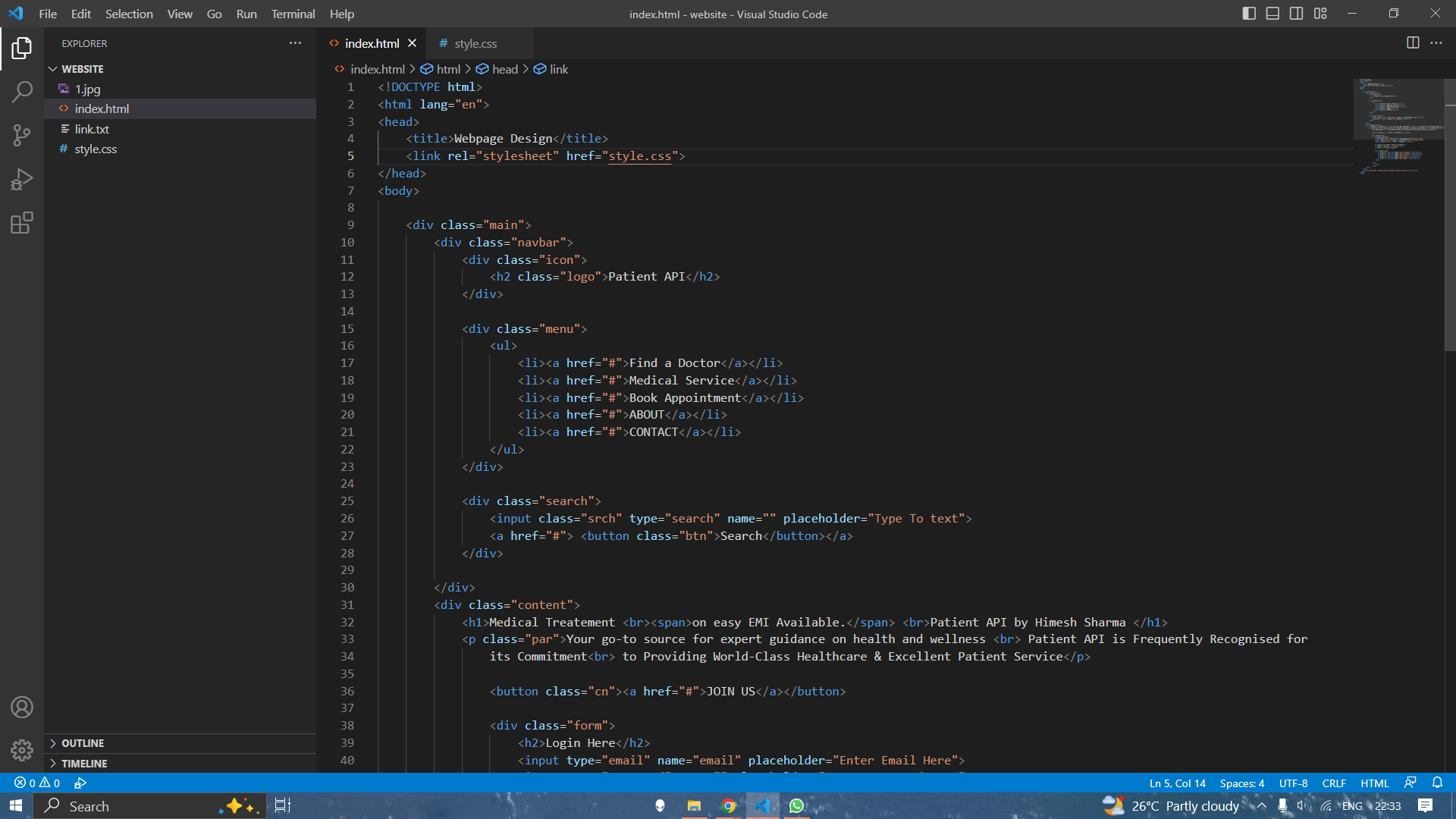Click Spaces: 4 indentation setting
The height and width of the screenshot is (819, 1456).
tap(1241, 783)
